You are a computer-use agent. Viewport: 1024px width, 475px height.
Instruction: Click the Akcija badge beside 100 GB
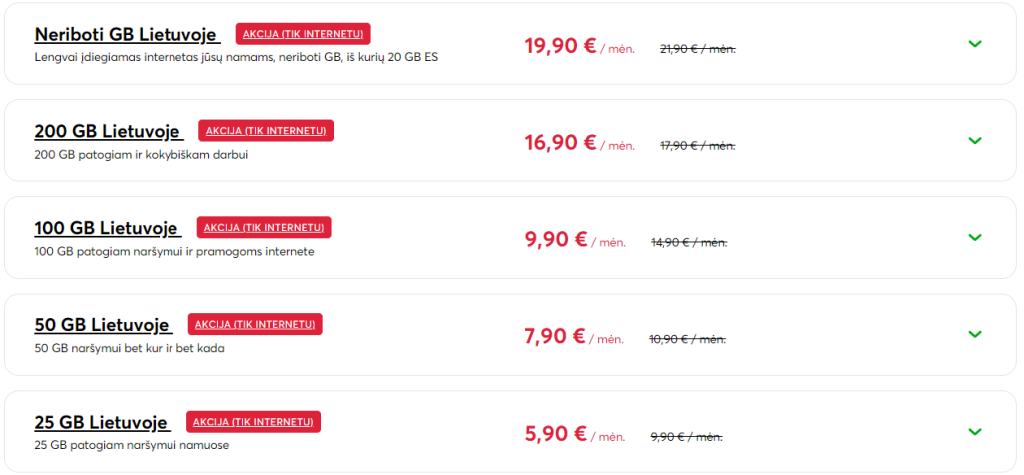tap(264, 228)
